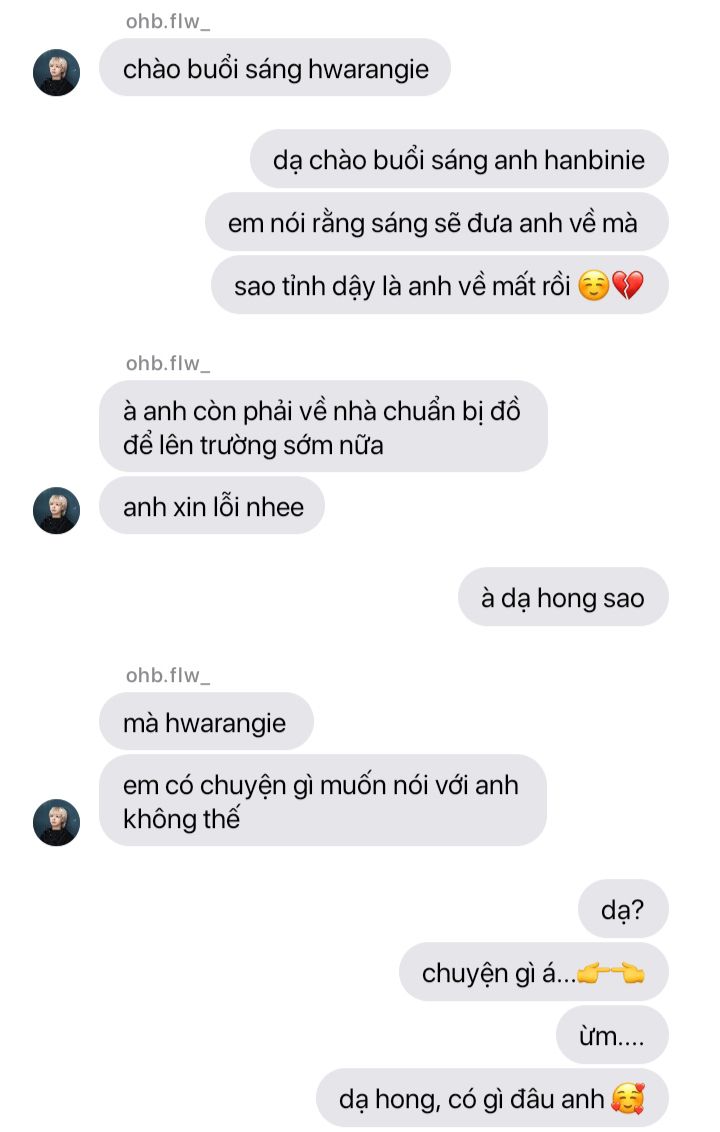Select 'chào buổi sáng hwarangie' message bubble
This screenshot has height=1132, width=720.
pos(275,68)
